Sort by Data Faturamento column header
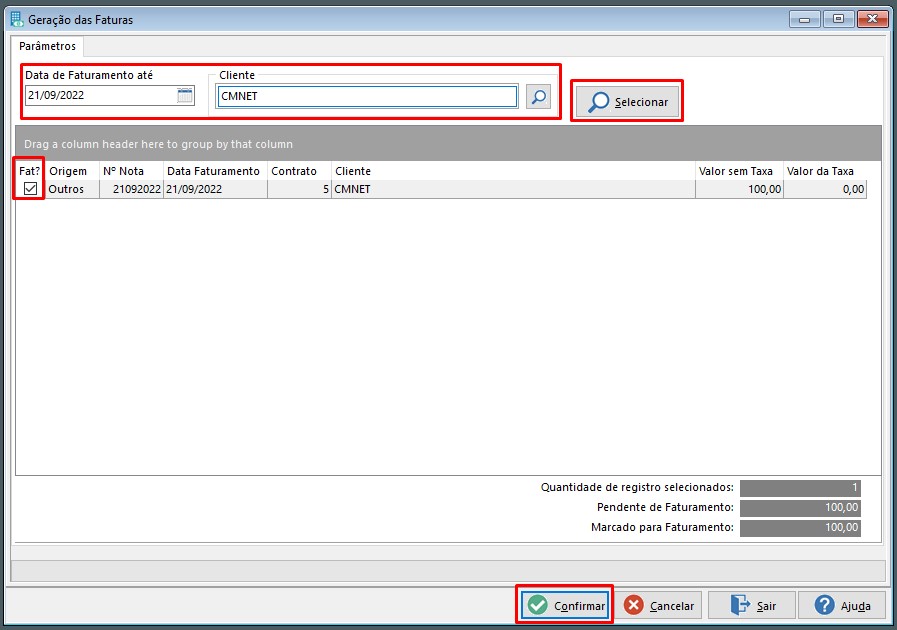The image size is (897, 630). coord(213,171)
